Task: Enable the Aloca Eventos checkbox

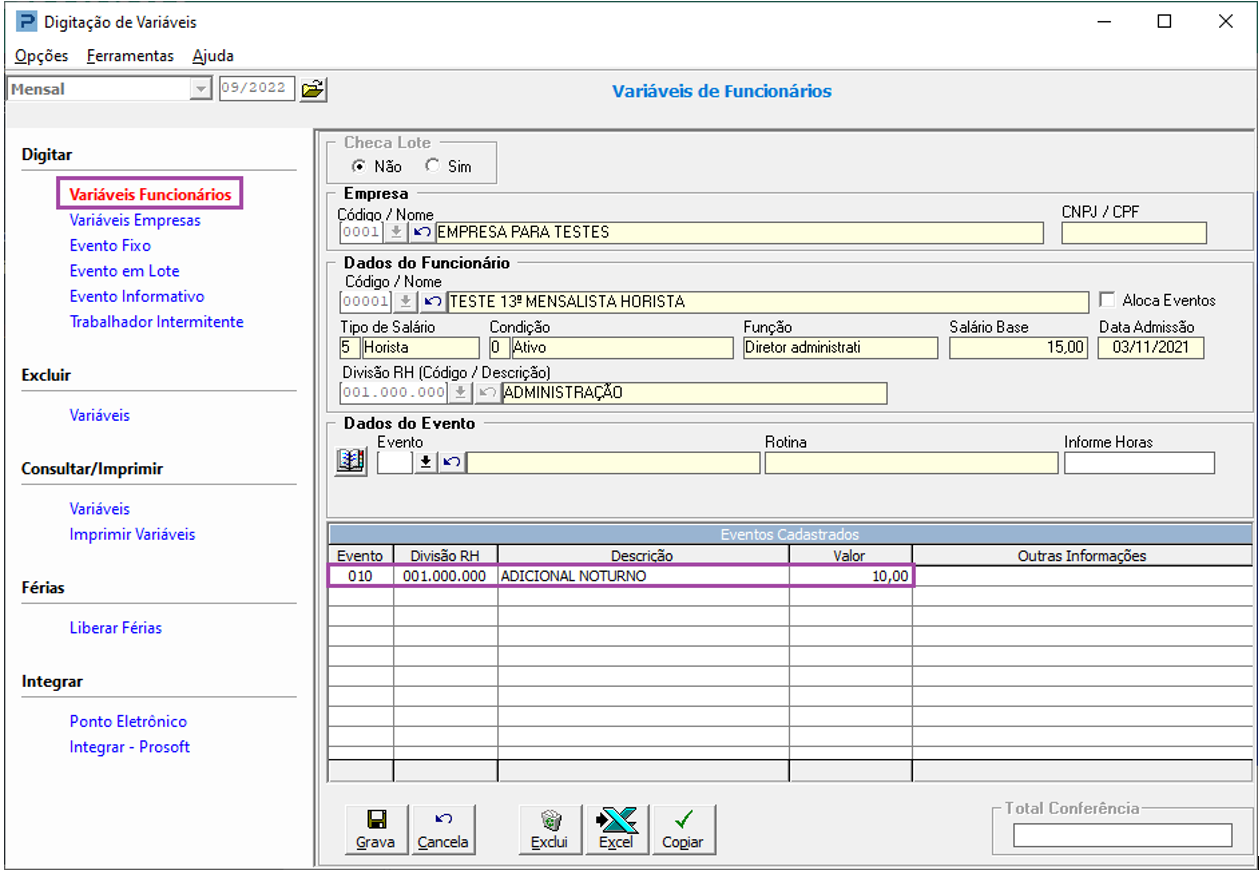Action: pyautogui.click(x=1107, y=300)
